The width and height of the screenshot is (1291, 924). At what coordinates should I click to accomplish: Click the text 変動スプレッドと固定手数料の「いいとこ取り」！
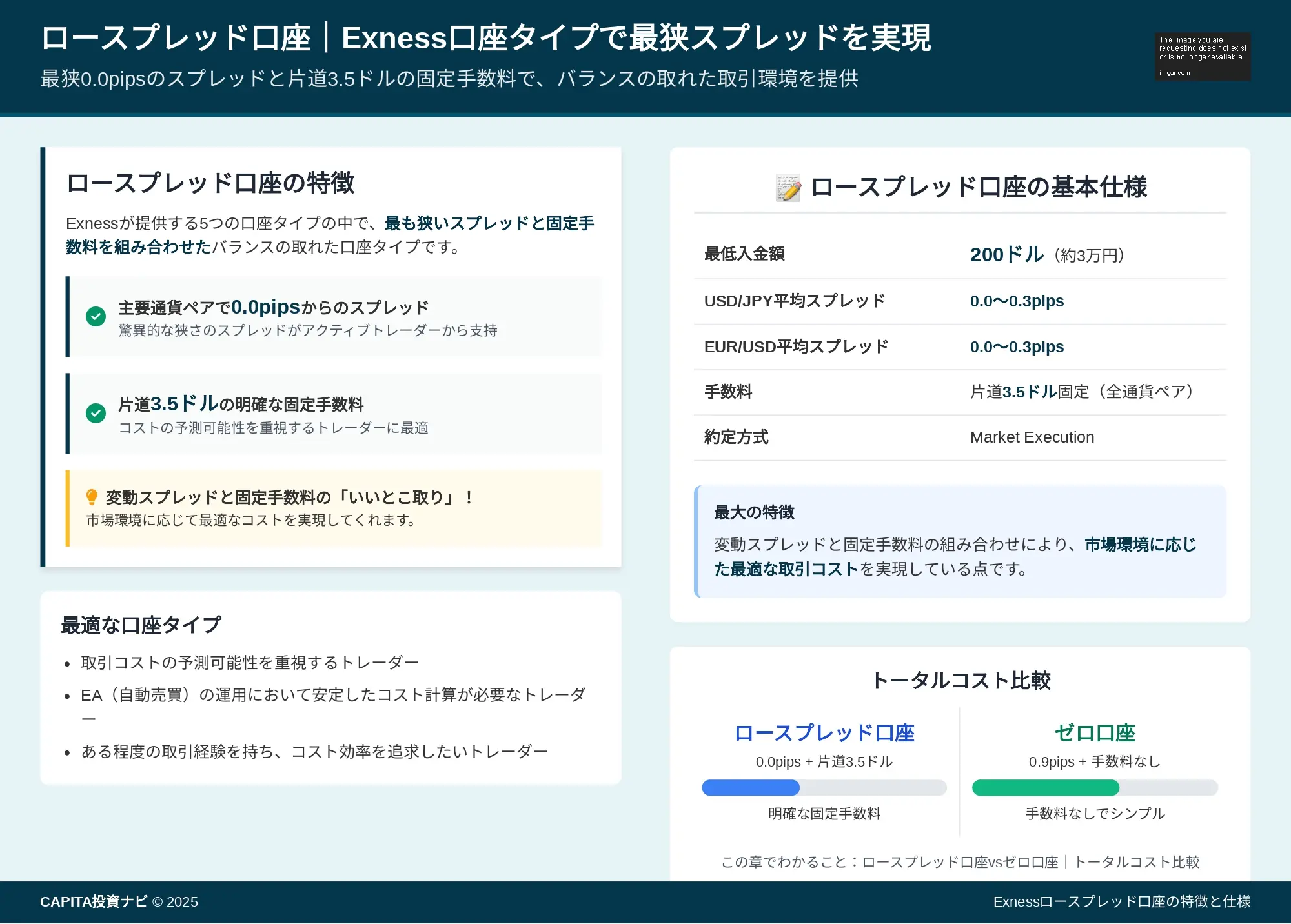coord(290,497)
